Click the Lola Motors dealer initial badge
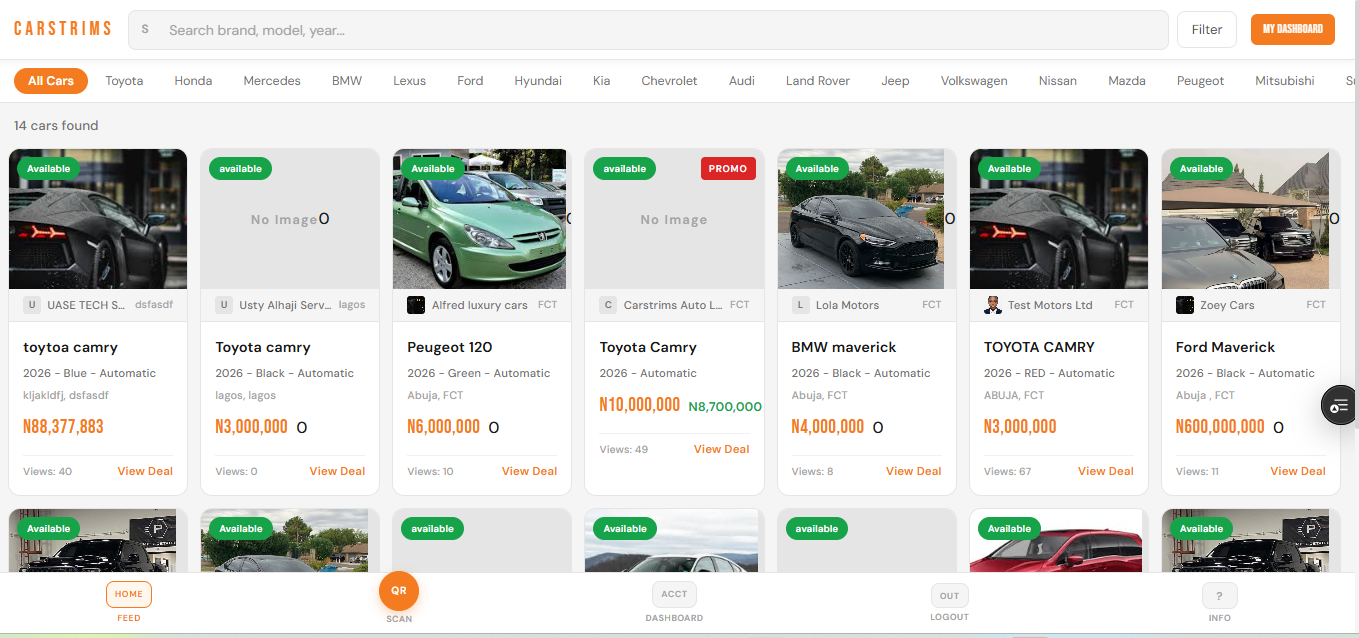1359x638 pixels. 801,305
